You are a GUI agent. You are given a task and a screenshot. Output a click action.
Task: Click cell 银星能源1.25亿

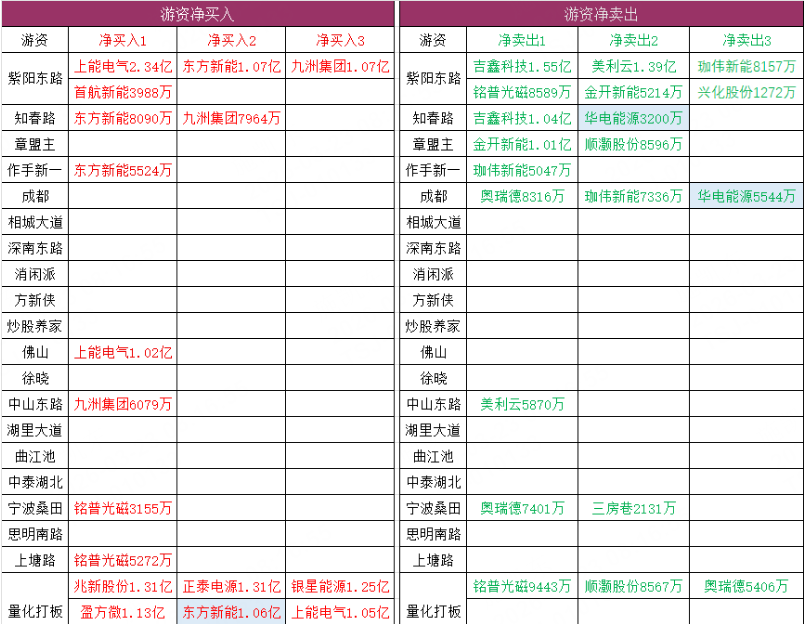click(340, 586)
